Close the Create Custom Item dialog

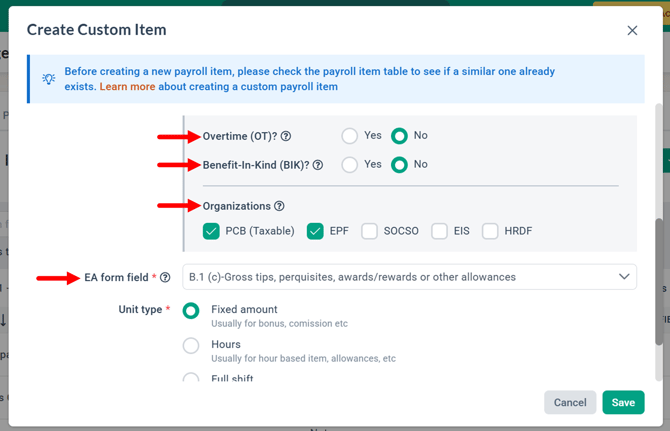click(x=632, y=30)
